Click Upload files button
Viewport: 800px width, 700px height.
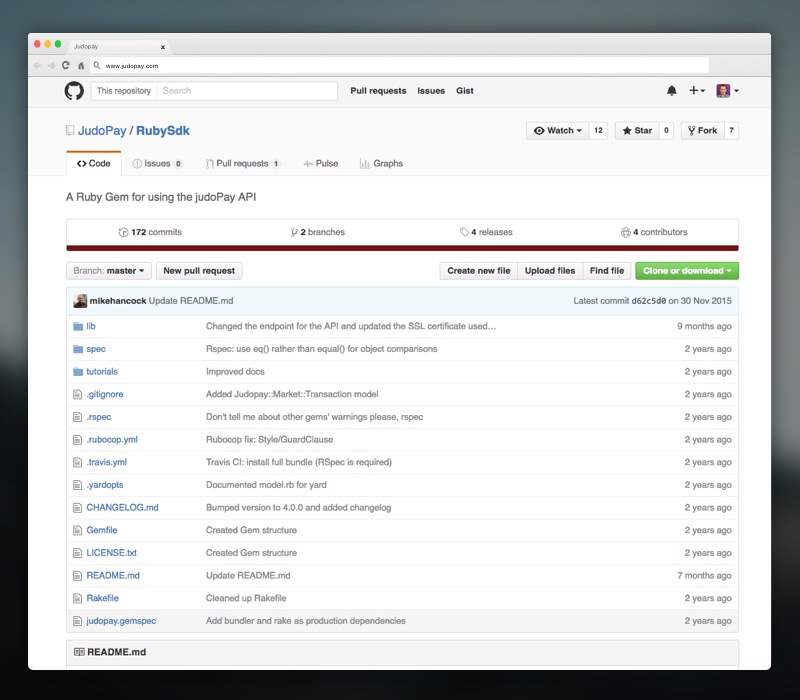pyautogui.click(x=550, y=271)
